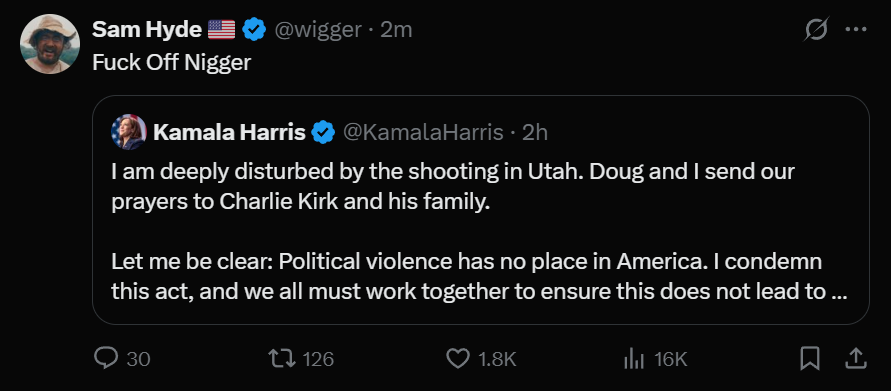The width and height of the screenshot is (891, 391).
Task: Open view analytics bar-chart icon
Action: 634,359
